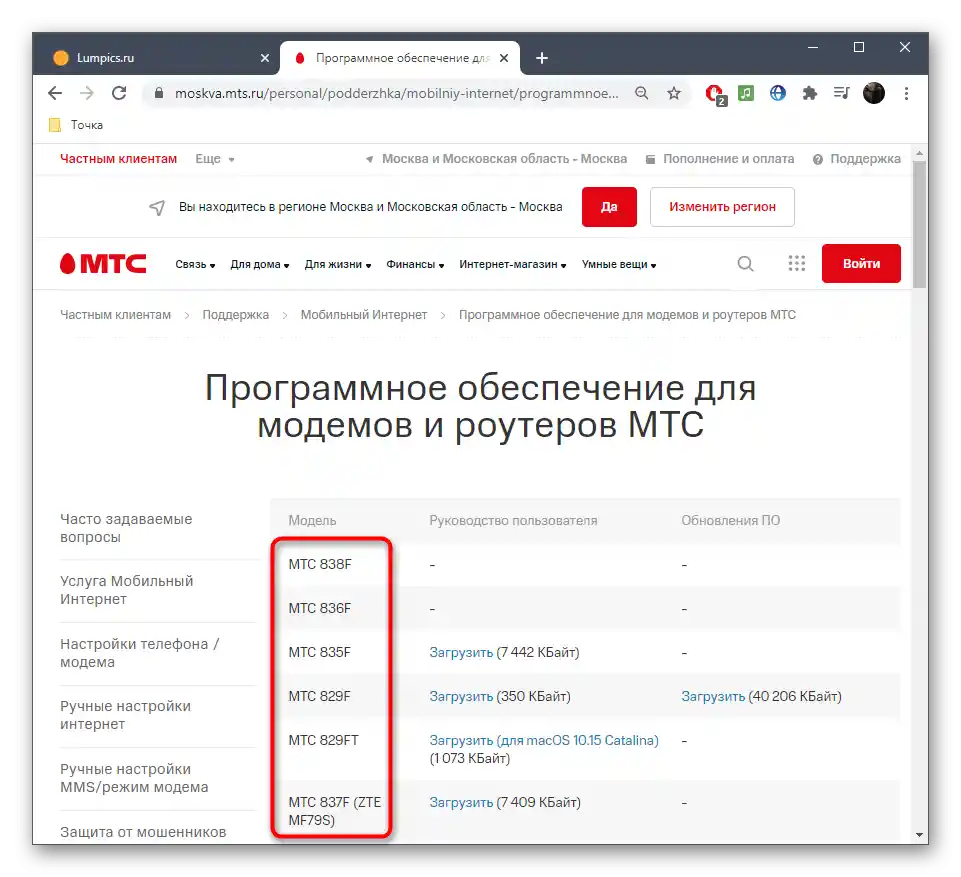This screenshot has height=877, width=961.
Task: Download user guide for МТС 829F
Action: [x=461, y=696]
